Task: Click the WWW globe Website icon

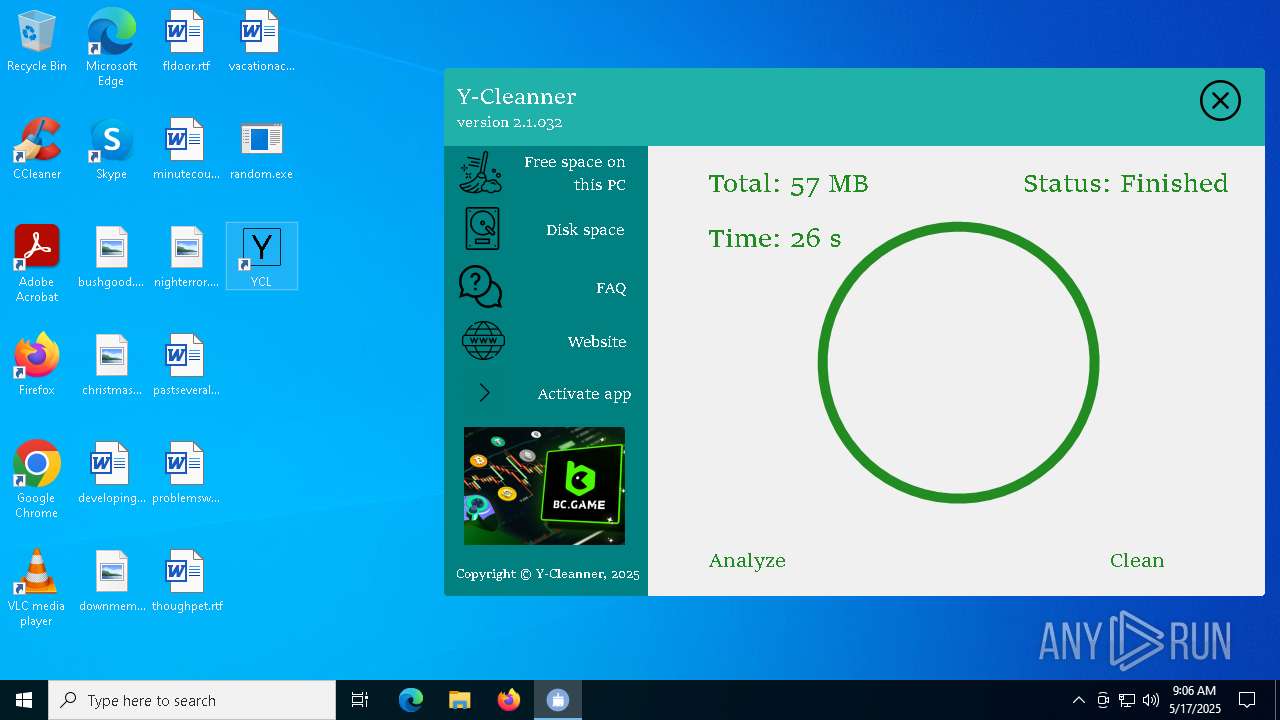Action: pyautogui.click(x=483, y=341)
